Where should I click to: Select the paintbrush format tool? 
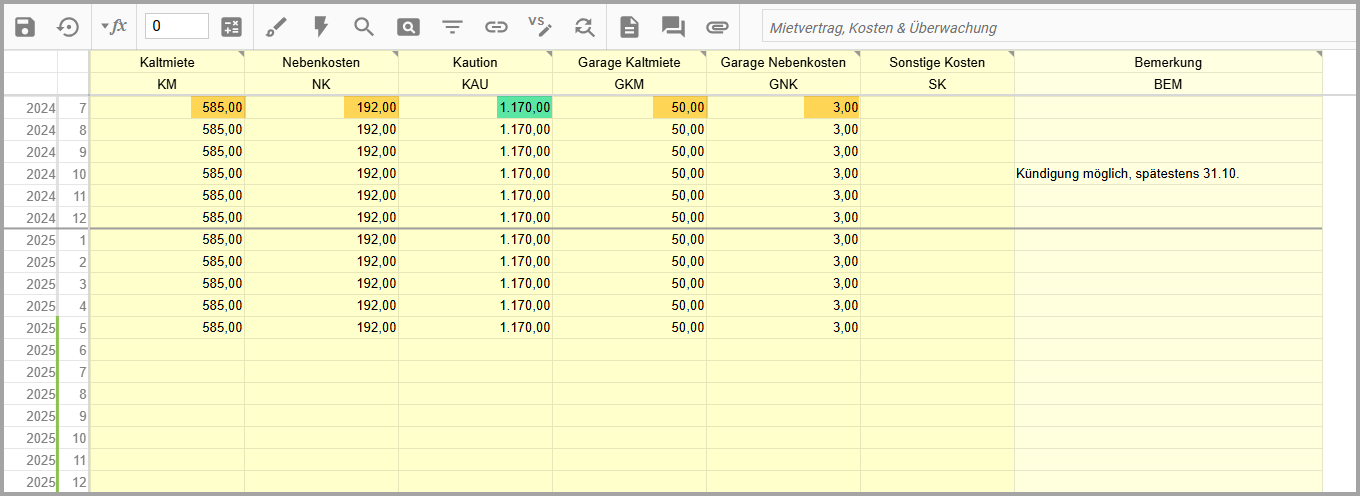point(276,27)
